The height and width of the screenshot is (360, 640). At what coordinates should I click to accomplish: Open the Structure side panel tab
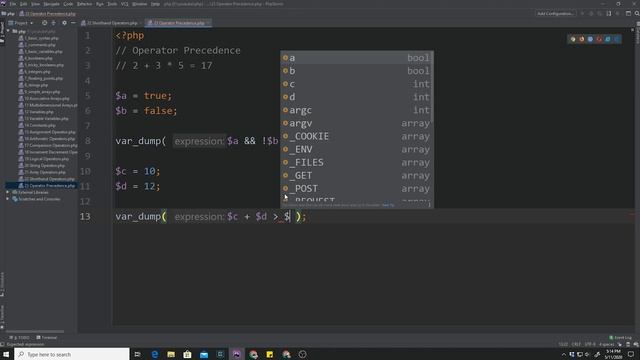click(2, 284)
